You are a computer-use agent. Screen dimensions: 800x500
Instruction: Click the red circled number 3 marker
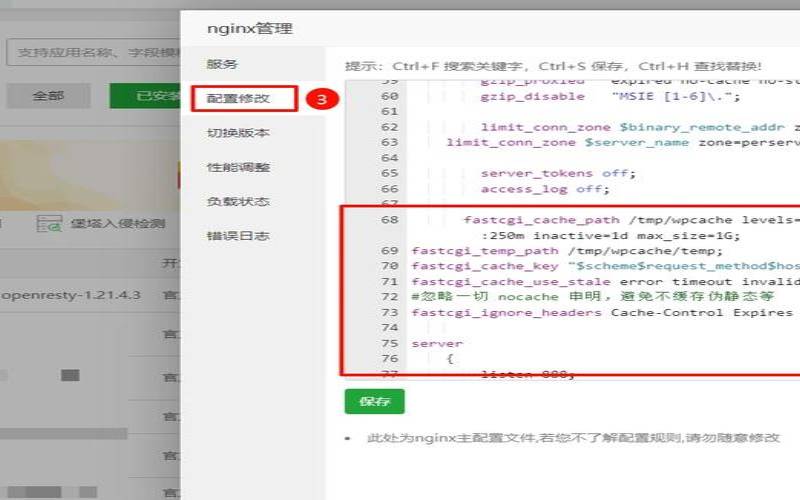point(318,99)
